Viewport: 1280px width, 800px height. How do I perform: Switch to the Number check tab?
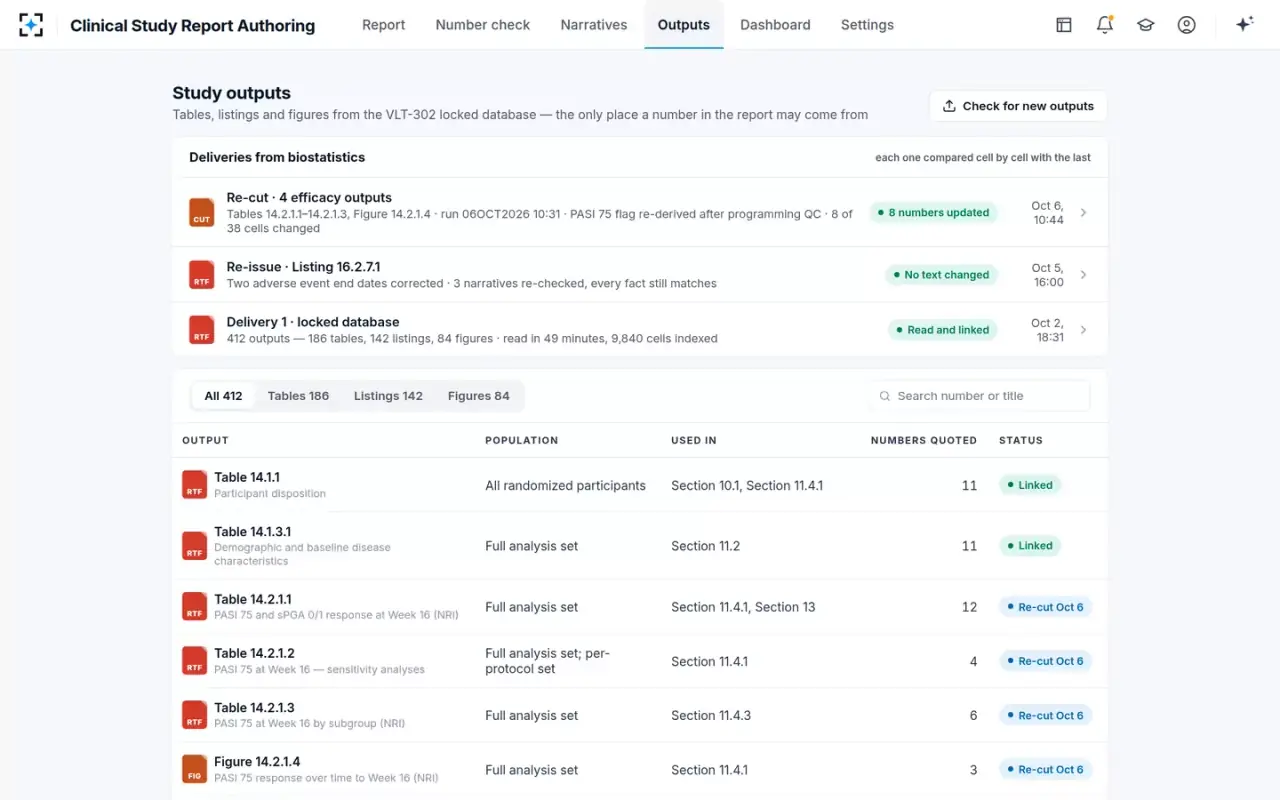(x=483, y=25)
